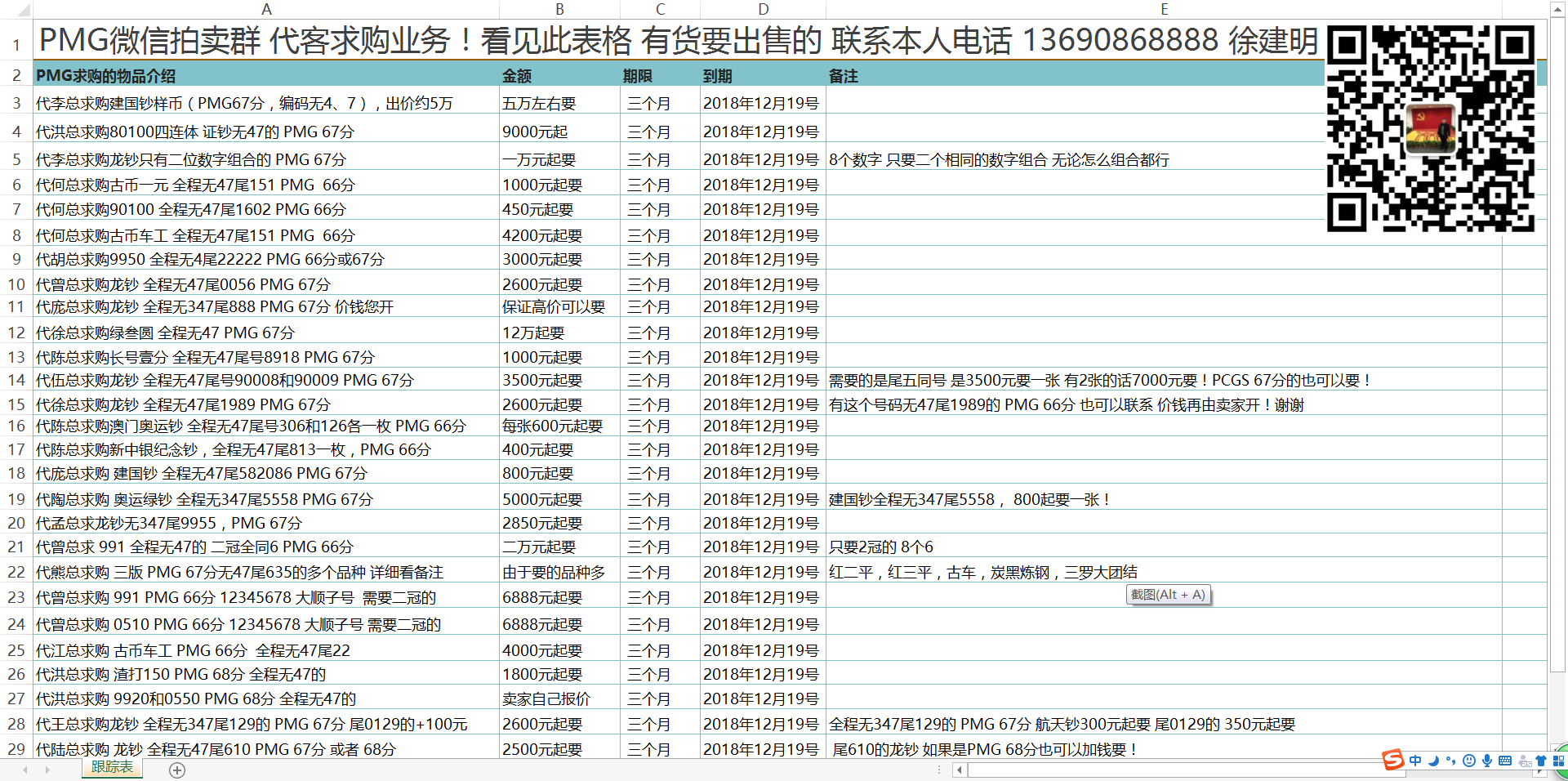This screenshot has width=1568, height=781.
Task: Select column B header
Action: 559,9
